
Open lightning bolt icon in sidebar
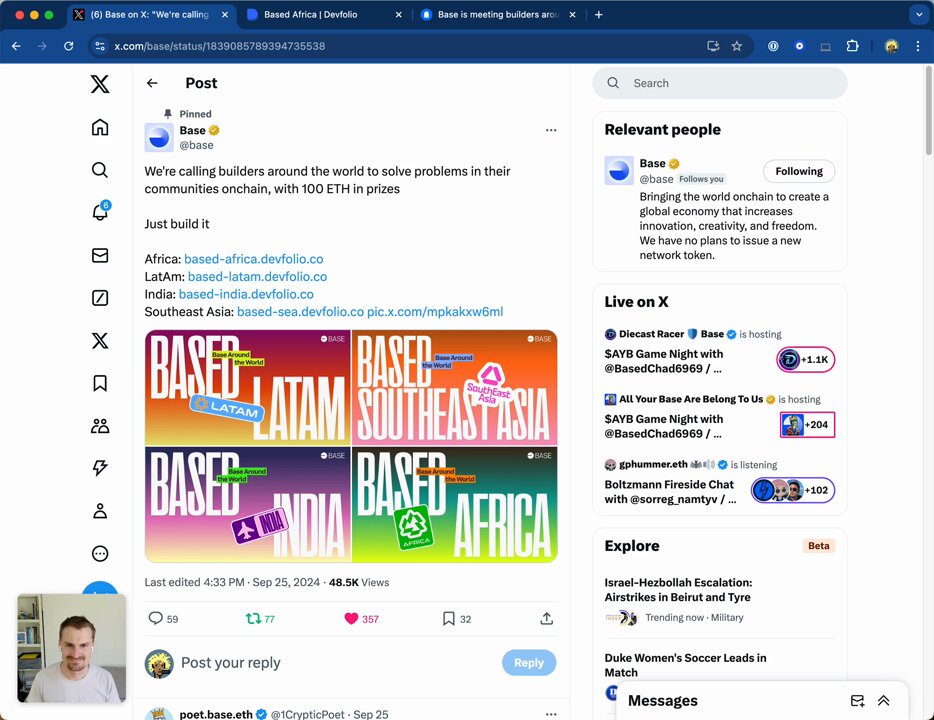click(x=100, y=468)
